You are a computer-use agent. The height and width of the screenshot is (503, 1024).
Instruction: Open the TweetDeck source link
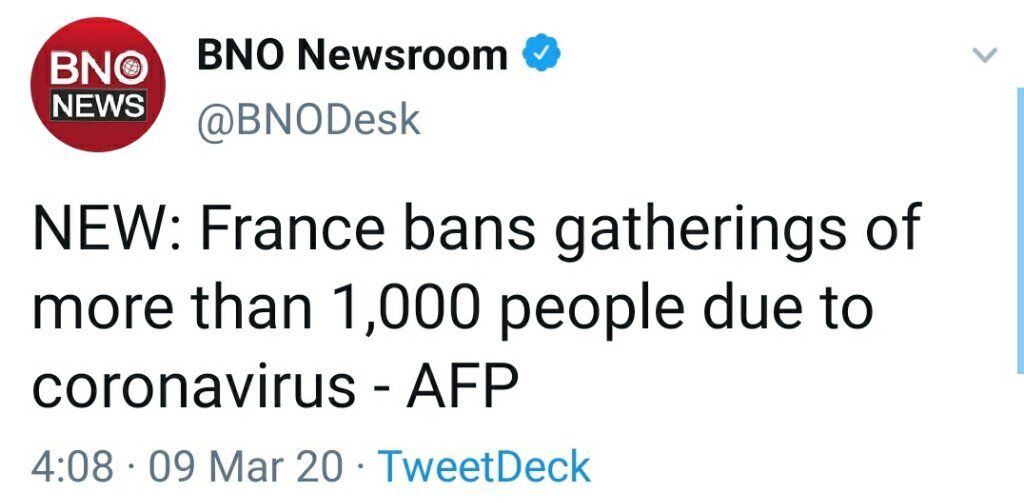[485, 466]
